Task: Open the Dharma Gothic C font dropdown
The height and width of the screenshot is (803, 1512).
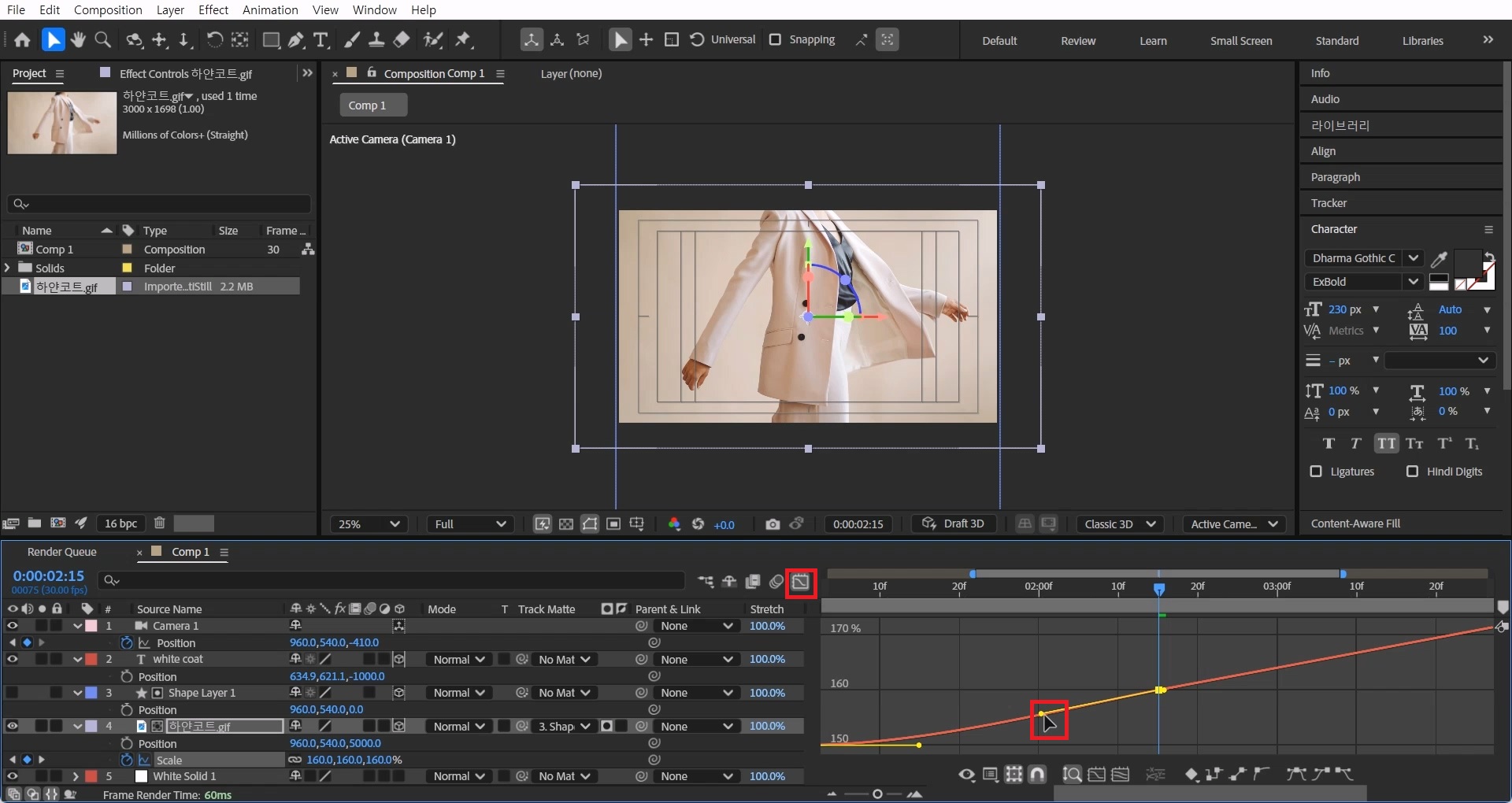Action: [x=1414, y=258]
